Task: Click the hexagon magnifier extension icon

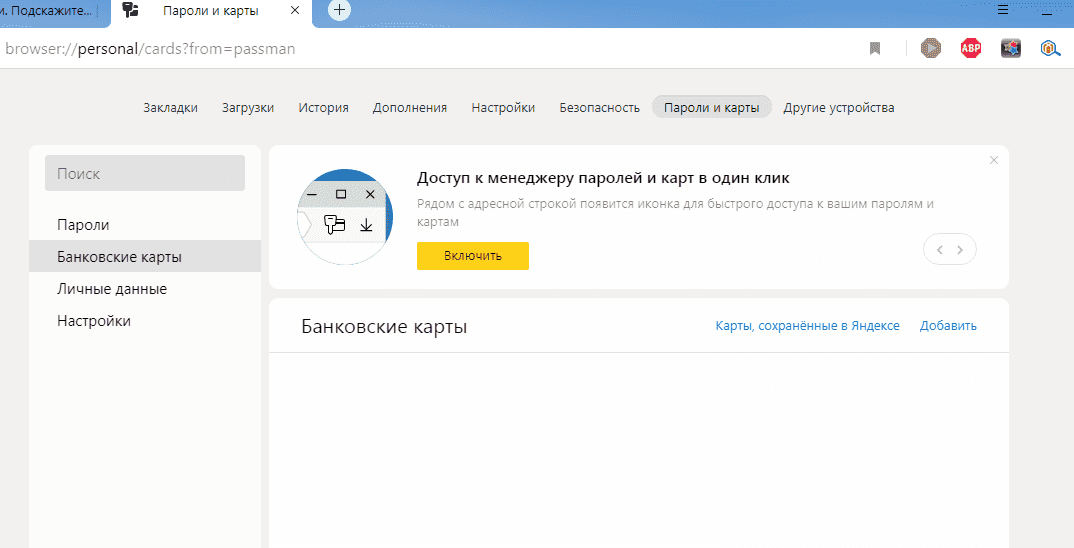Action: coord(1050,48)
